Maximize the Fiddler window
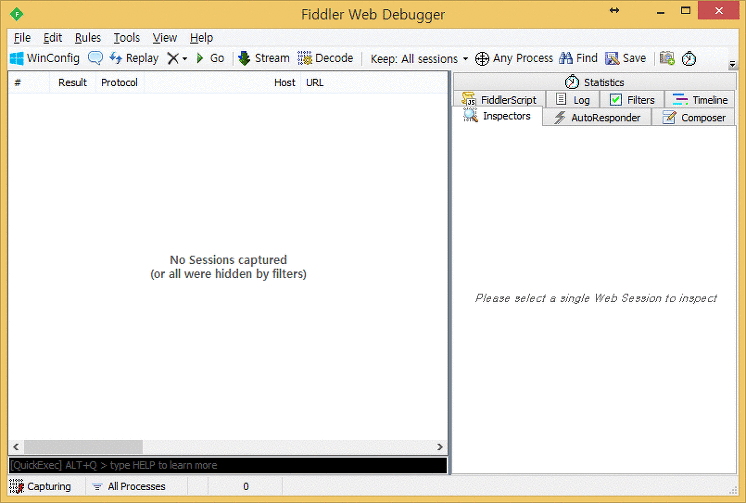This screenshot has width=746, height=503. [x=685, y=10]
